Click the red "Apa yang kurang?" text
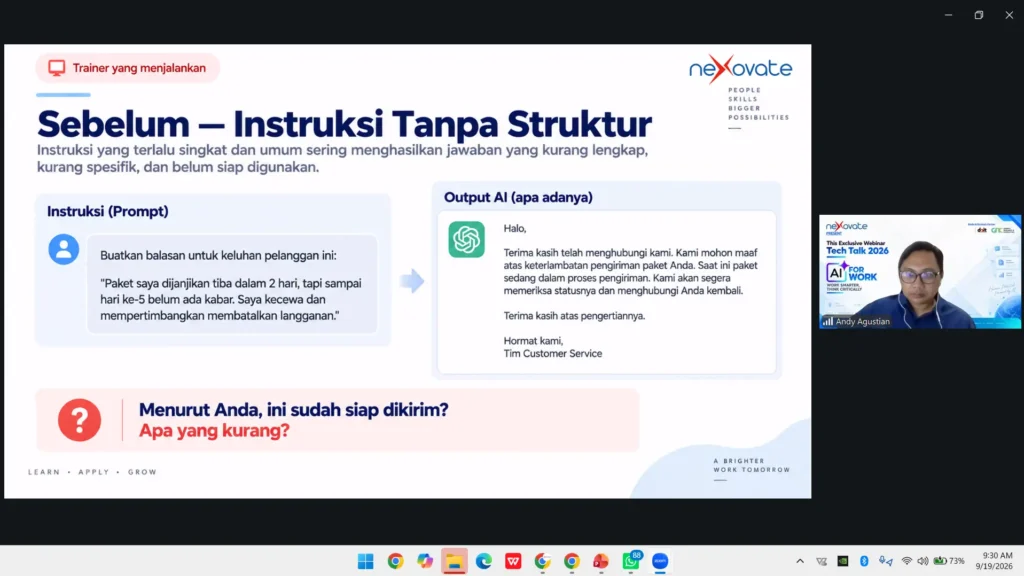 [x=214, y=430]
